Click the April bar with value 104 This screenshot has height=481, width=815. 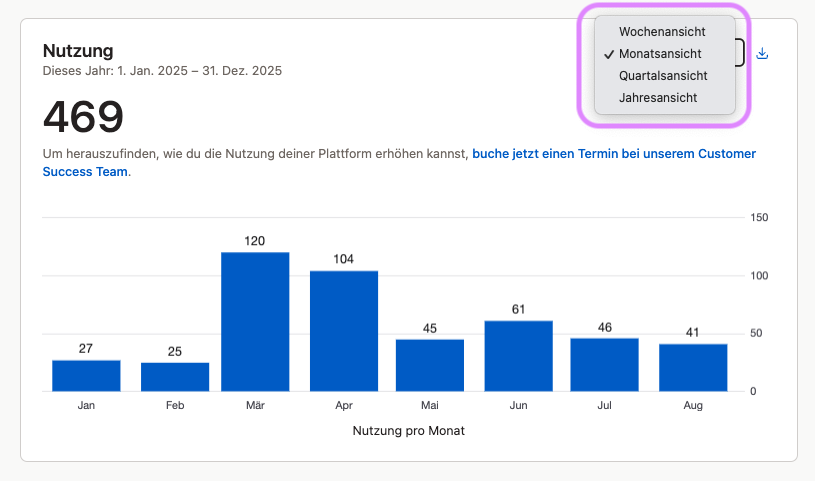pyautogui.click(x=344, y=330)
